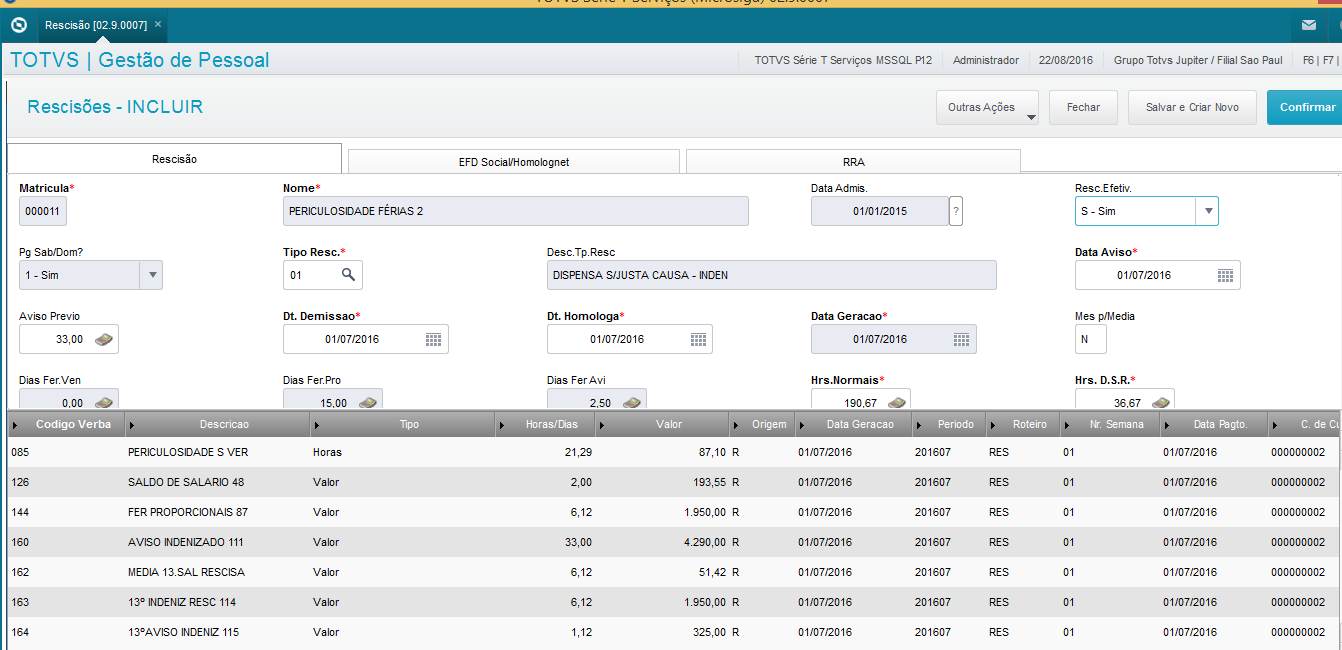The height and width of the screenshot is (650, 1342).
Task: Click the question mark button beside Data Admis.
Action: click(x=956, y=211)
